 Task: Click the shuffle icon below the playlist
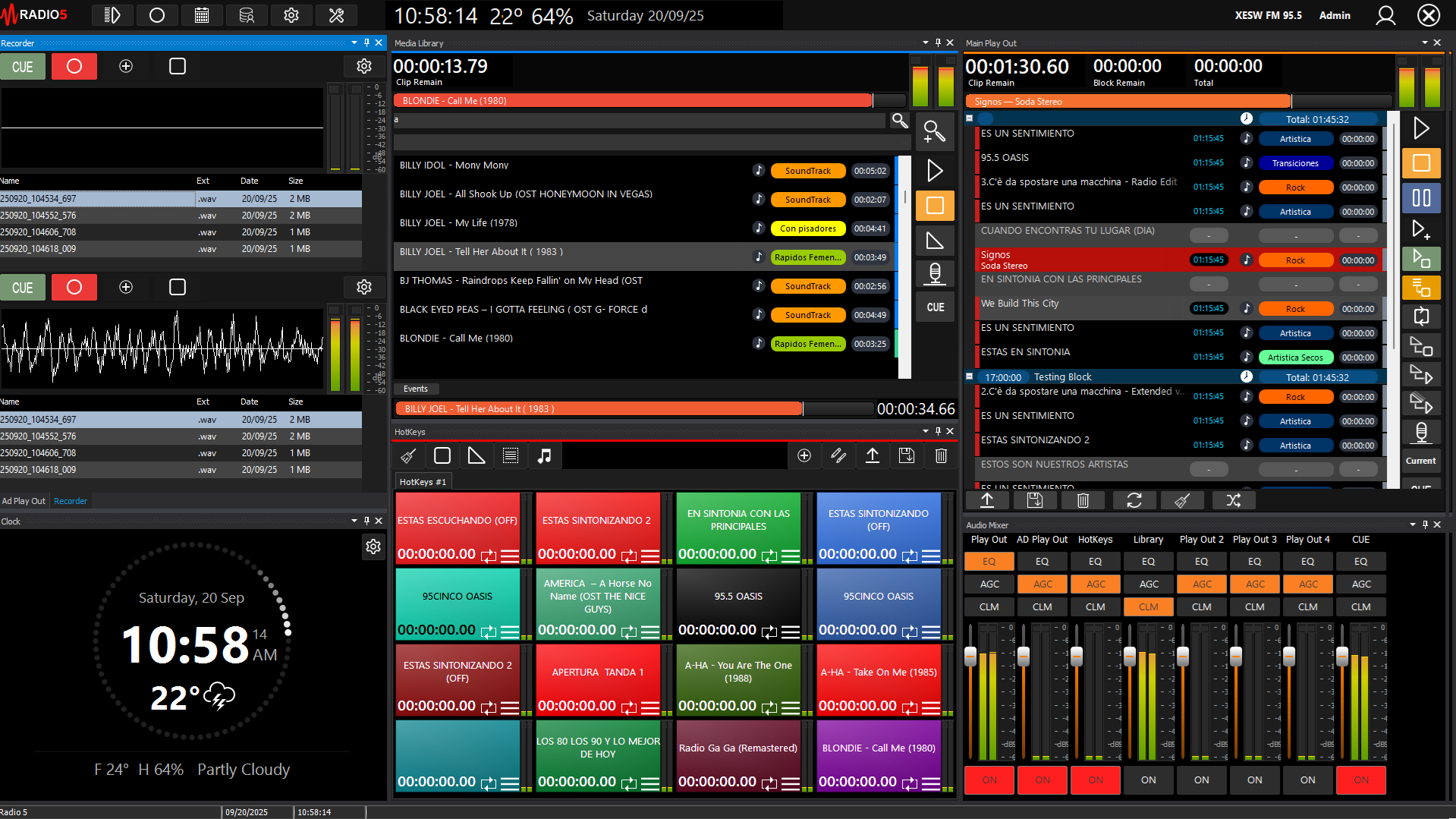click(x=1233, y=500)
